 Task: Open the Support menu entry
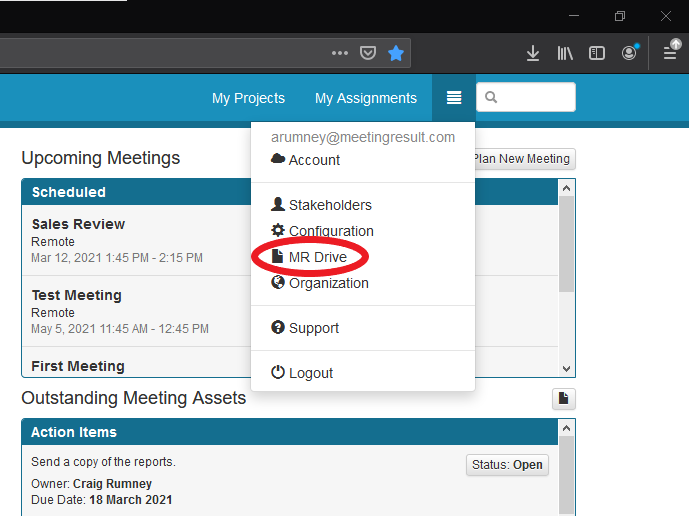pyautogui.click(x=313, y=328)
